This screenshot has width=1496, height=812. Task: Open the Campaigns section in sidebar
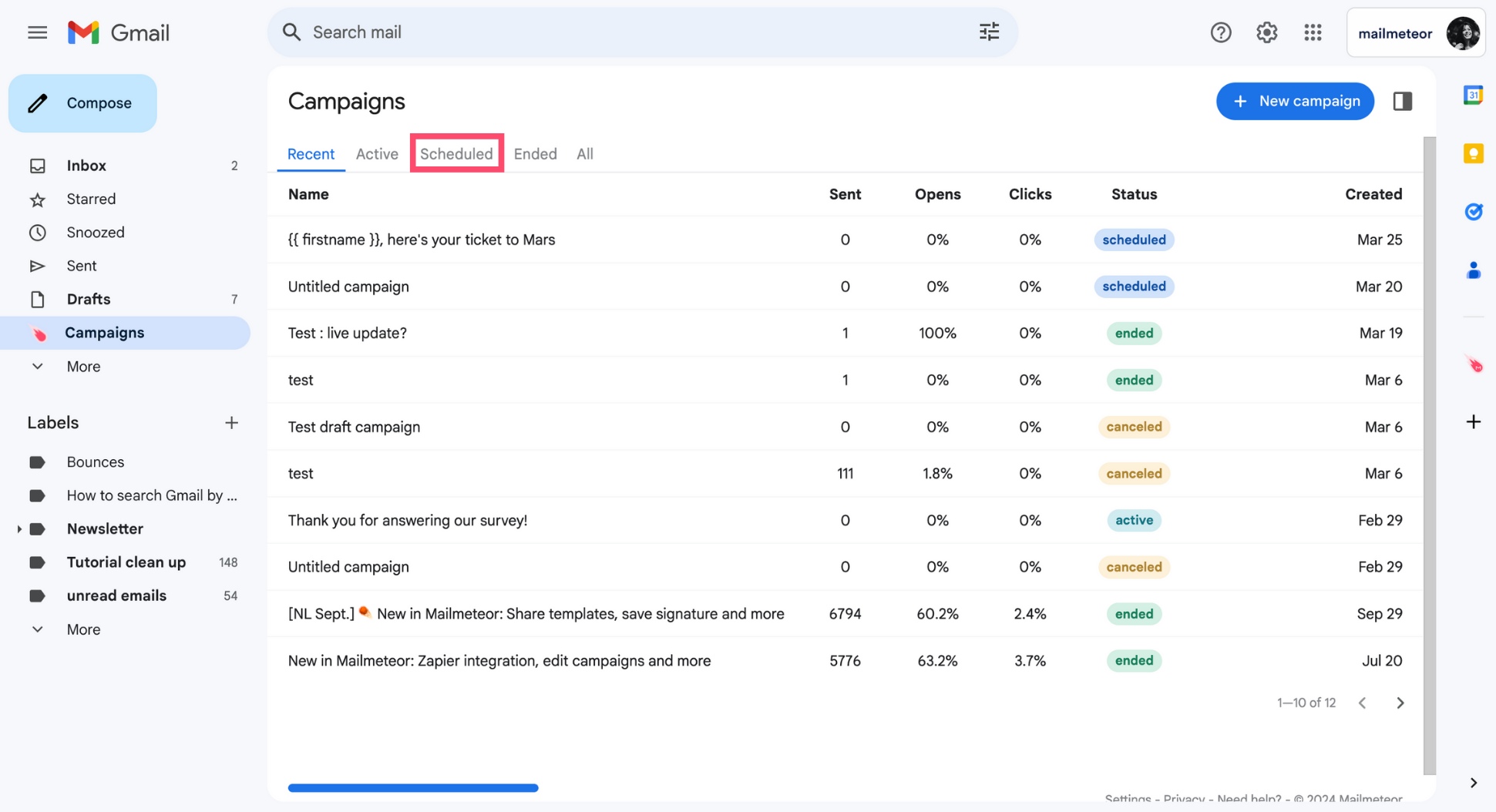pos(125,333)
